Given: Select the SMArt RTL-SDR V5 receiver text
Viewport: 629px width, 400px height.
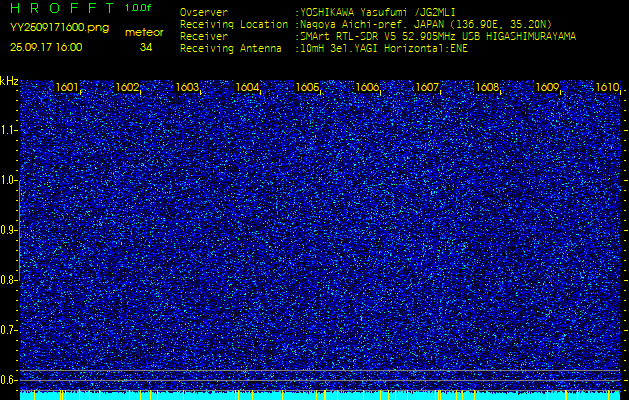Looking at the screenshot, I should coord(438,37).
